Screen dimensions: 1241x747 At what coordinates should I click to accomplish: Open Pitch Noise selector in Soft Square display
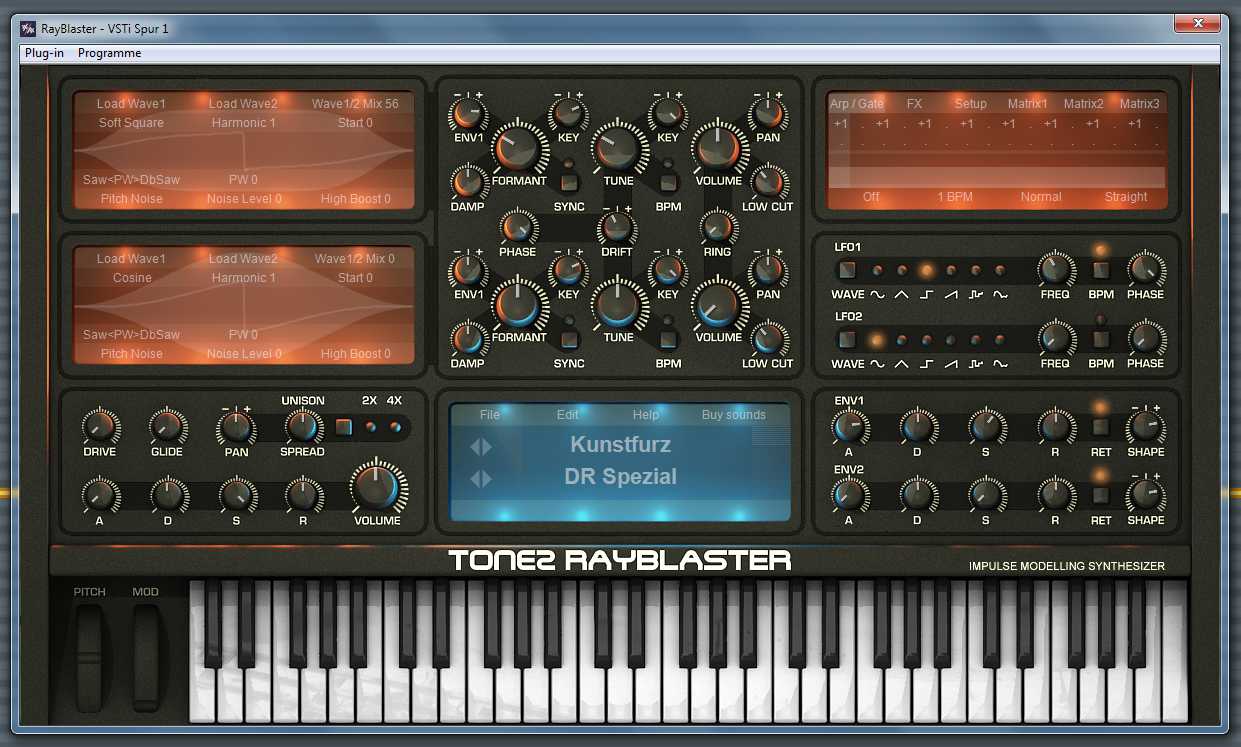131,199
